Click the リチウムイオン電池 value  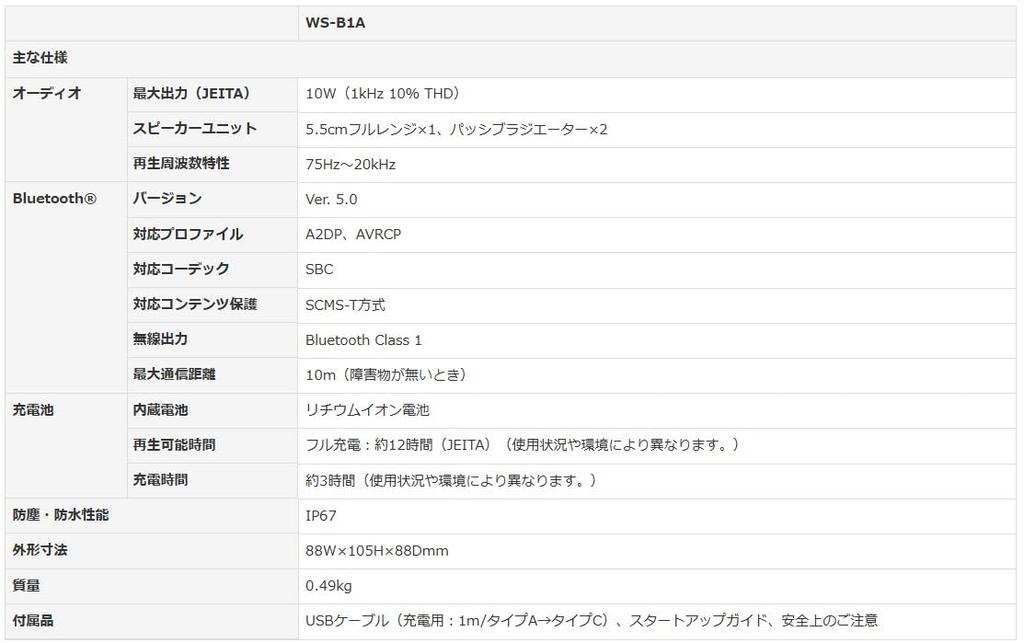click(367, 410)
